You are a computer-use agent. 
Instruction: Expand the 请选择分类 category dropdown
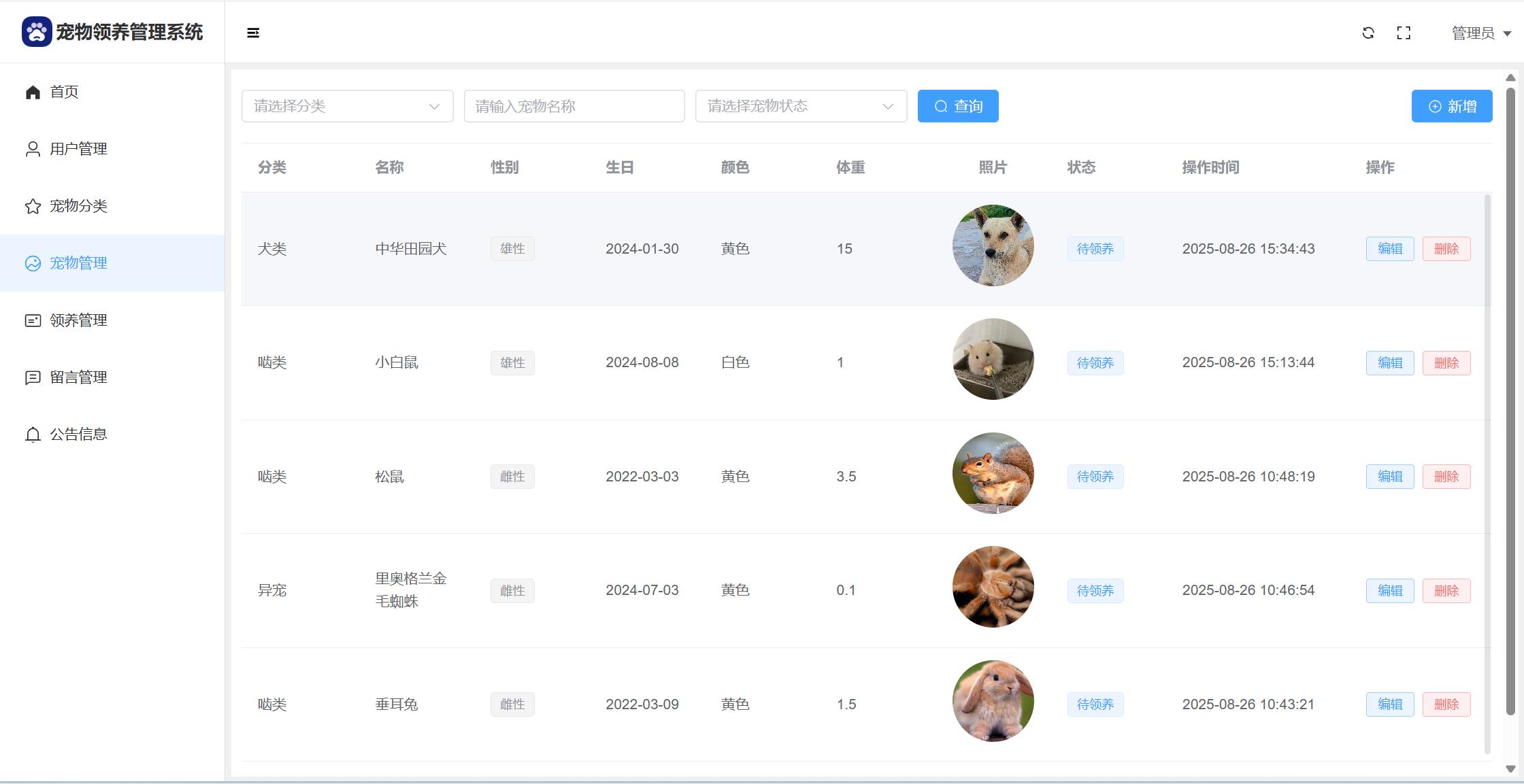[x=347, y=106]
